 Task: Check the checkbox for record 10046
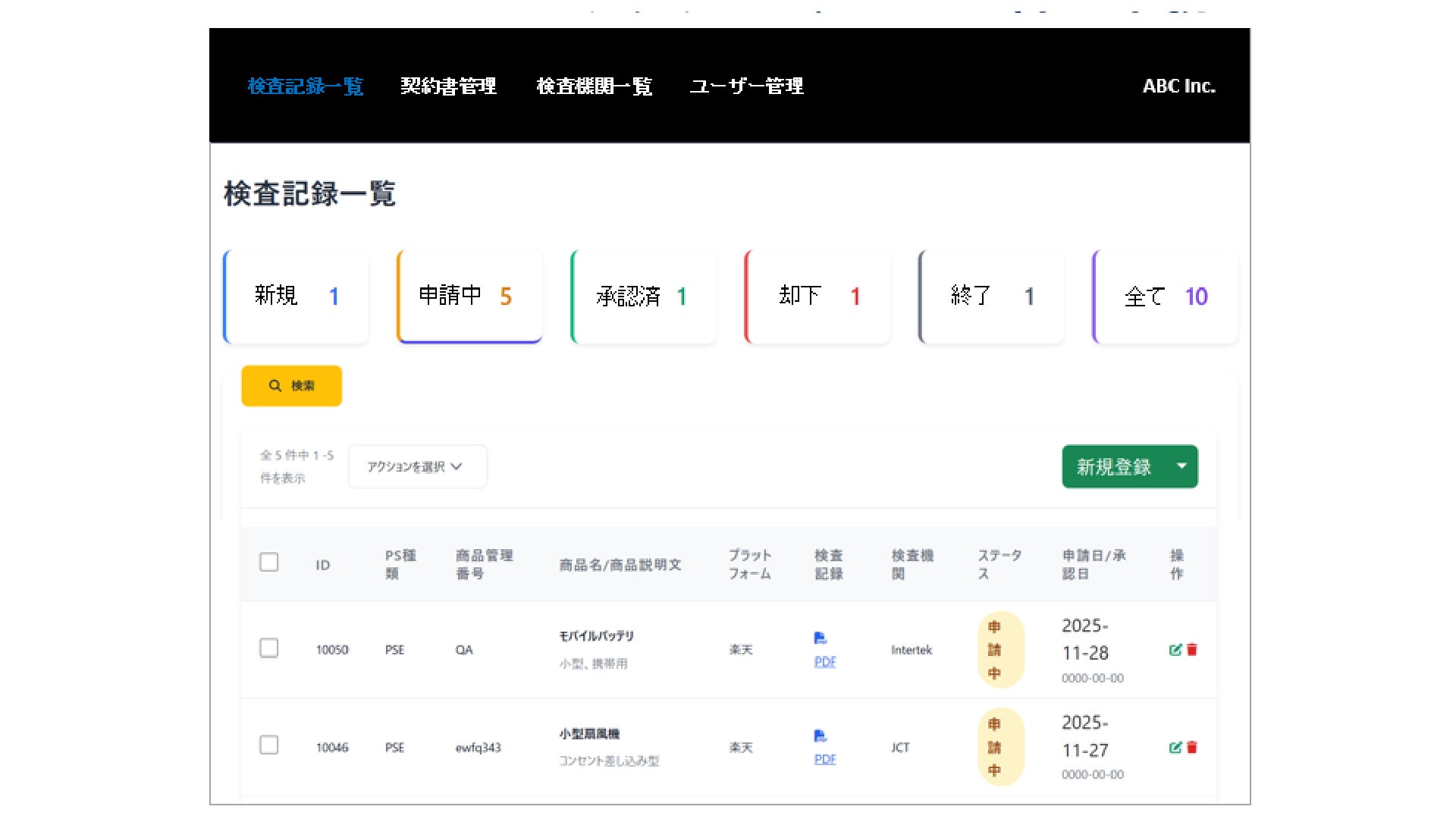click(x=269, y=745)
